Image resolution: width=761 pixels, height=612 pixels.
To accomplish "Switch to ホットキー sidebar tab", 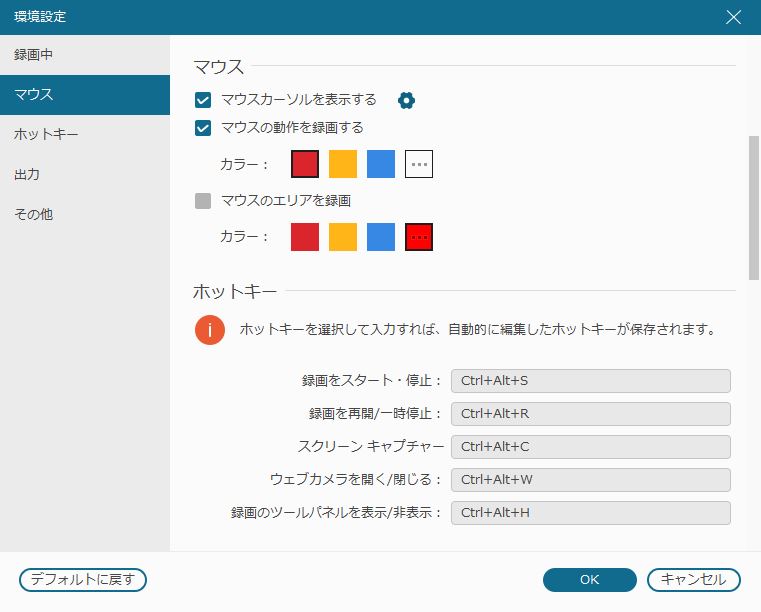I will (85, 134).
